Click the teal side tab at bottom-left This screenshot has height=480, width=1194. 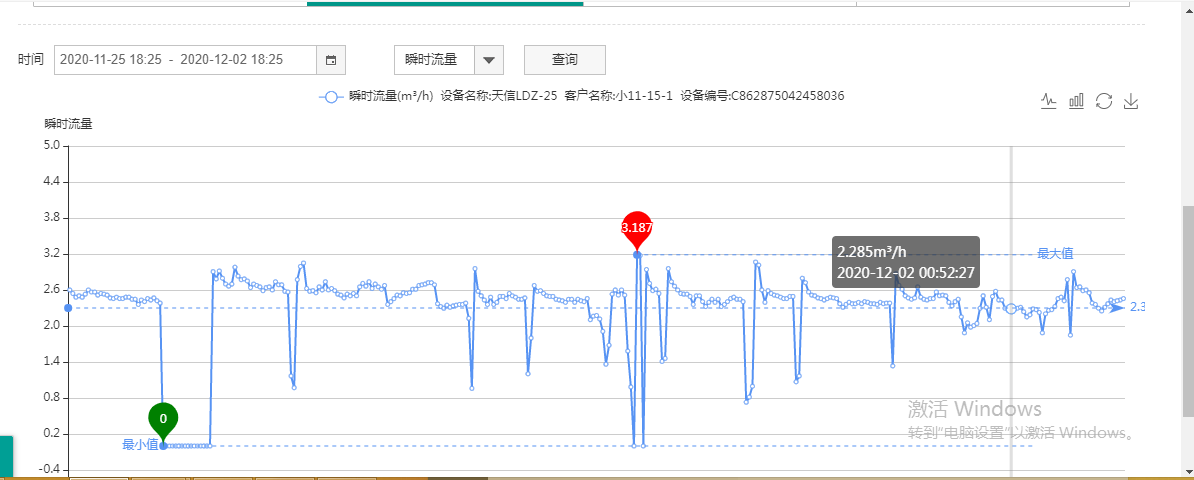[6, 457]
